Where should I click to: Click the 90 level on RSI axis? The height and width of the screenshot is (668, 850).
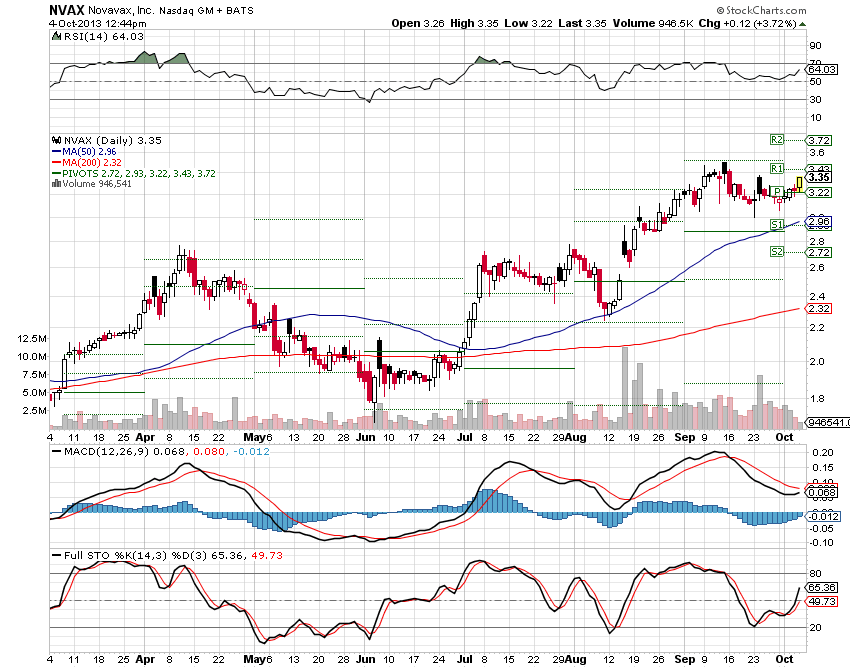click(x=815, y=46)
